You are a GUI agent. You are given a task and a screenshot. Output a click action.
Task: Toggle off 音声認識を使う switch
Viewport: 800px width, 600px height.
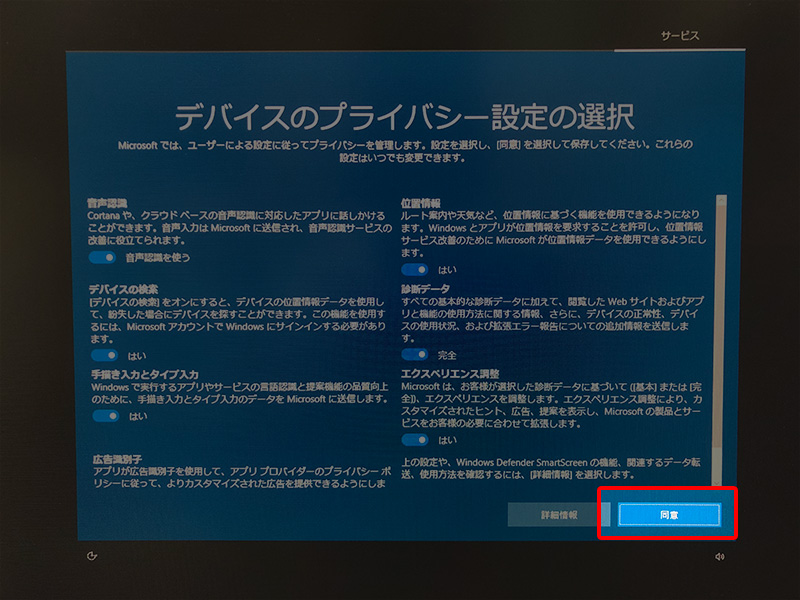pyautogui.click(x=103, y=257)
